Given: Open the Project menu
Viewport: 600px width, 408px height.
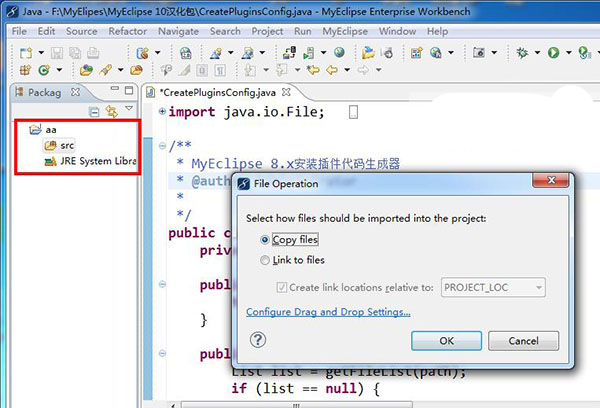Looking at the screenshot, I should coord(267,31).
